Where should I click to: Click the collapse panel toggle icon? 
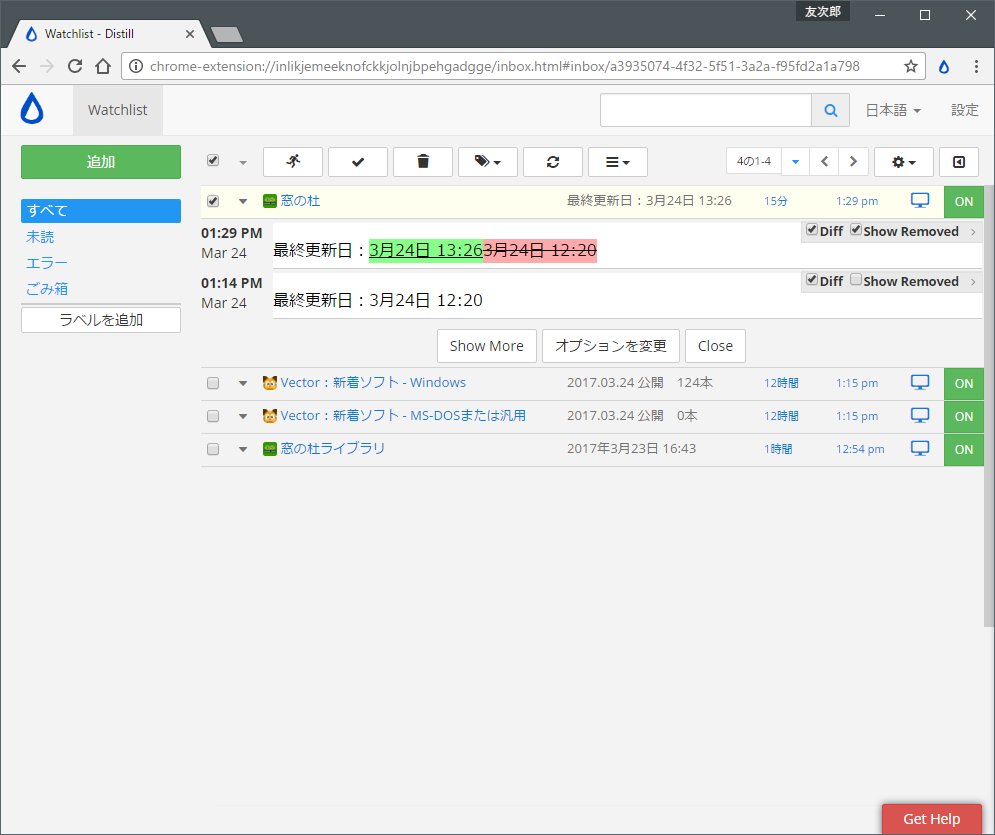(959, 162)
